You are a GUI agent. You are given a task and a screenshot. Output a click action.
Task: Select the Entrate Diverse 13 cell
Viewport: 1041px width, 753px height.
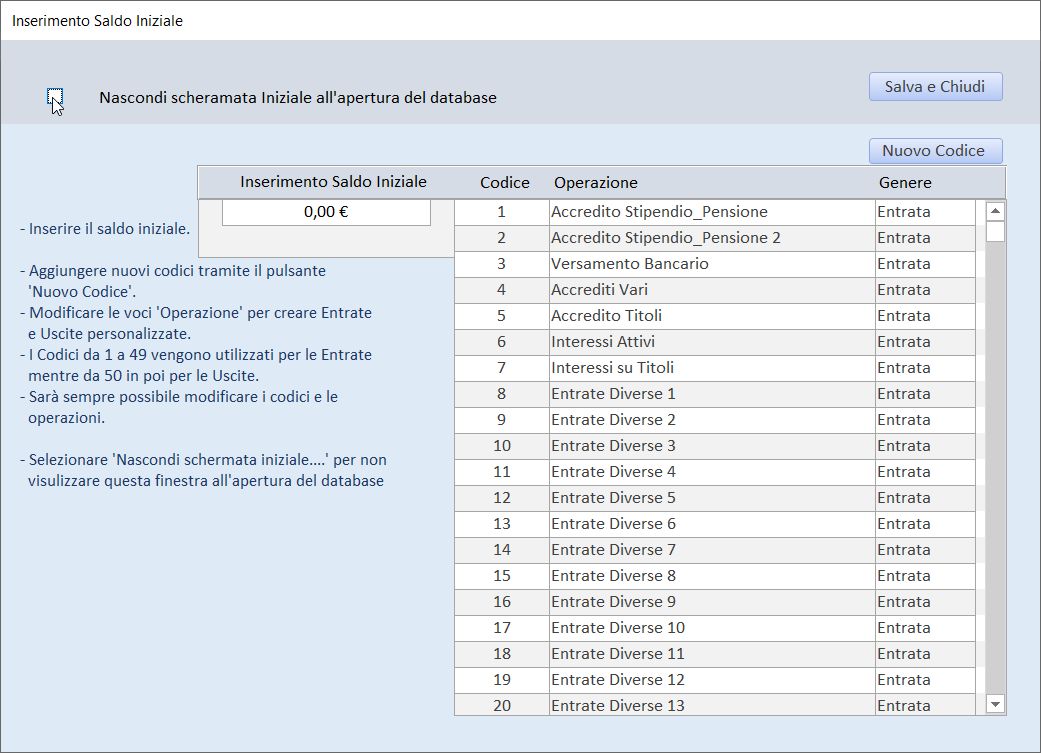click(x=712, y=705)
